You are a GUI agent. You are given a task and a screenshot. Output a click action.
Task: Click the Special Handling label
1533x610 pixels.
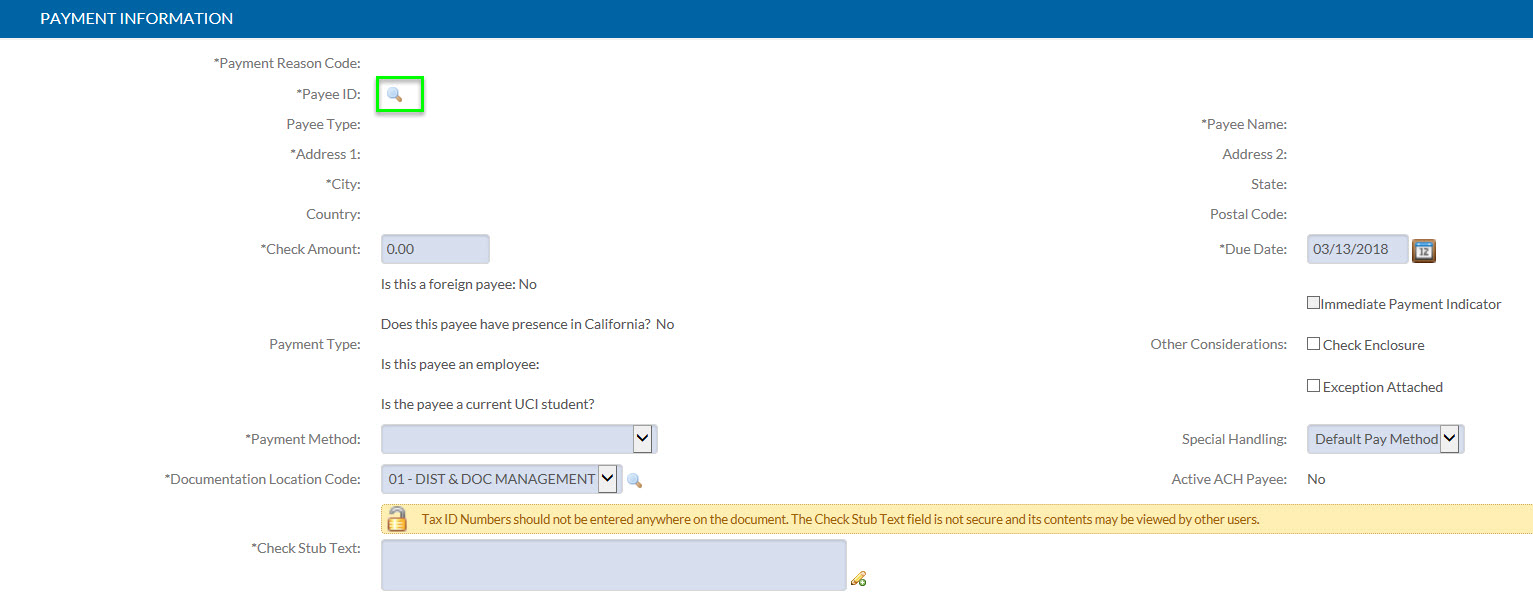click(x=1234, y=439)
